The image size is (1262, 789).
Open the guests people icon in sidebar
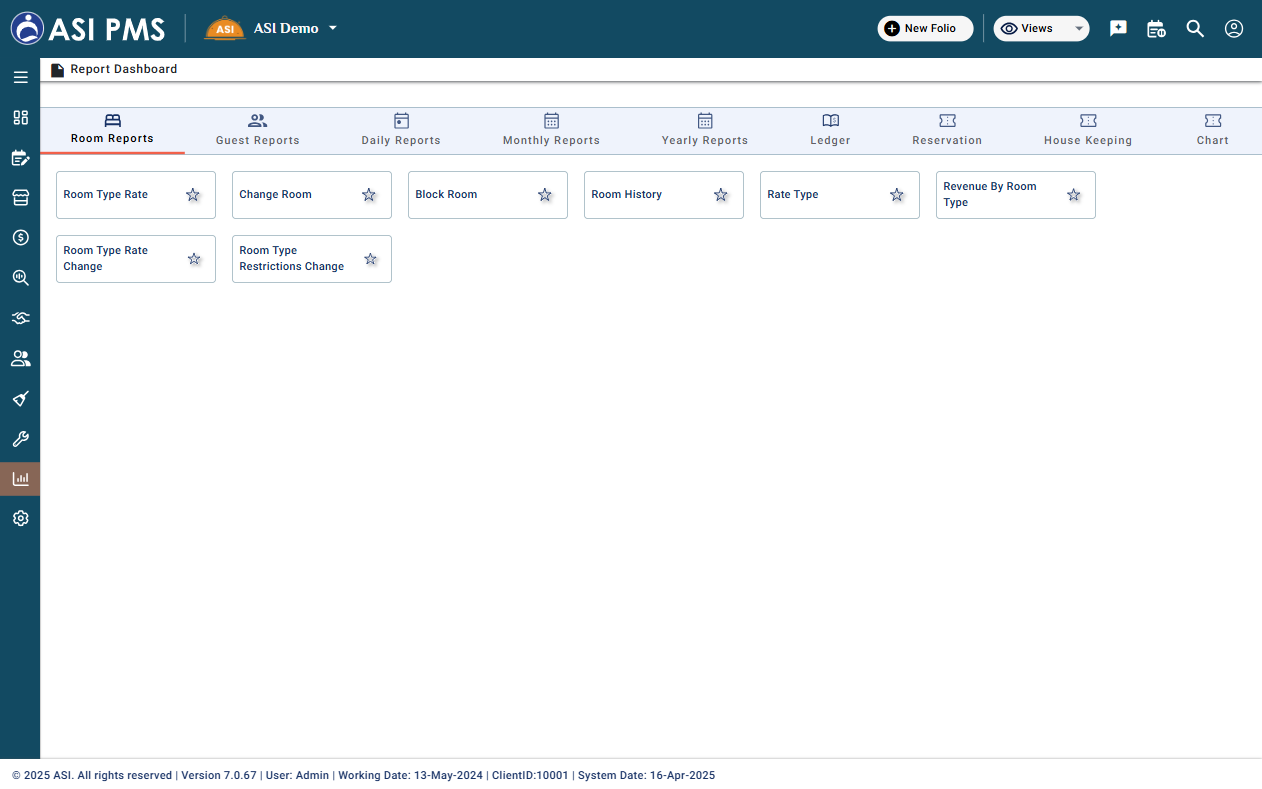20,358
